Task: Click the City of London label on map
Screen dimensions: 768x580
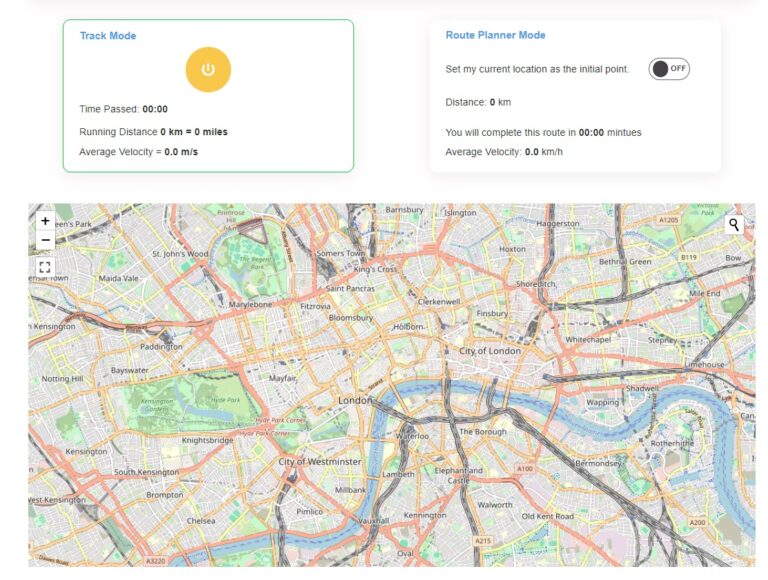Action: [x=490, y=351]
